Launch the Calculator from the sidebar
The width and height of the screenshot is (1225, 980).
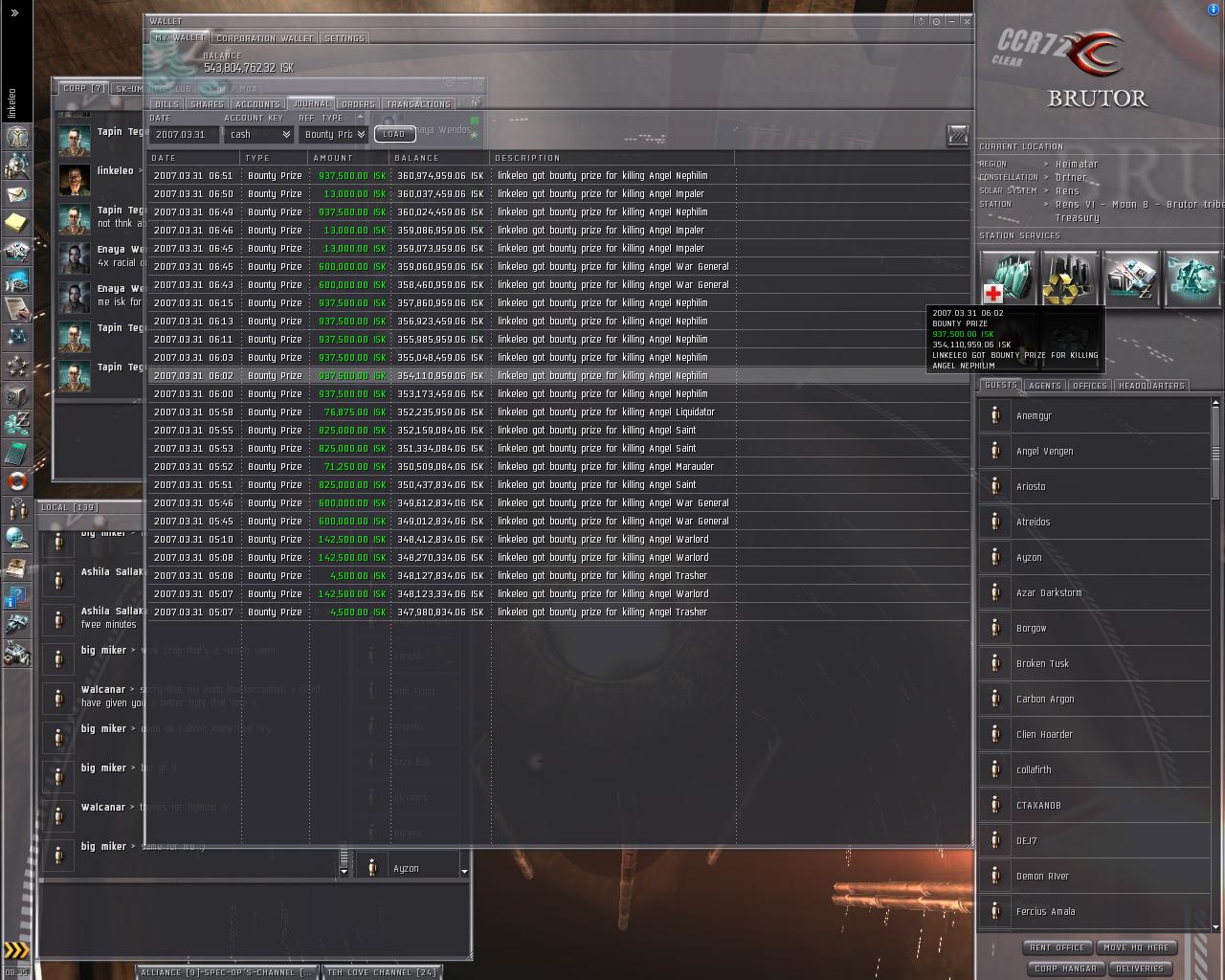(16, 452)
